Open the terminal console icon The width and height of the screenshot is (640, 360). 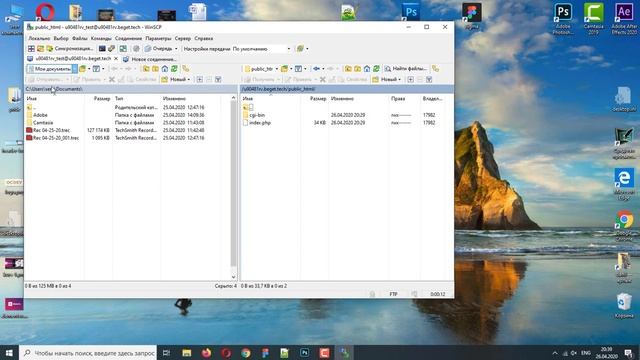pos(102,49)
